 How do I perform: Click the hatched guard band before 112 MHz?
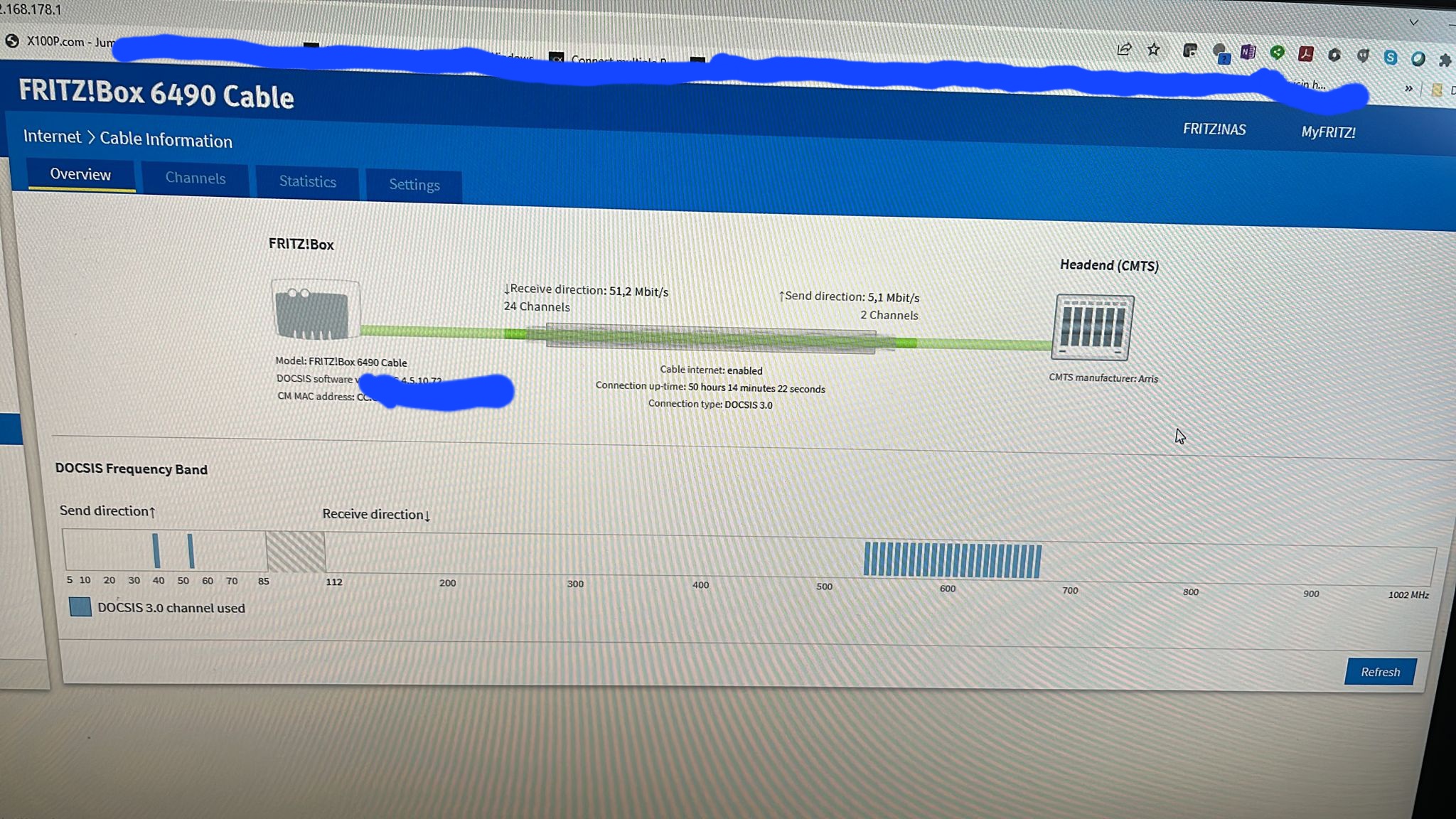coord(296,552)
